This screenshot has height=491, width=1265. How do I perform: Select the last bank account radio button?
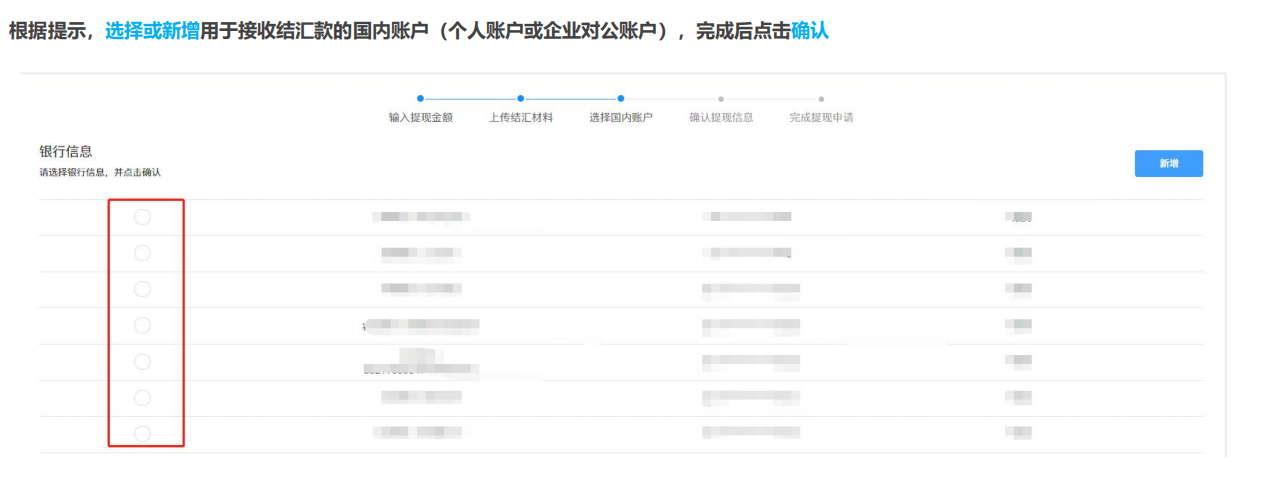pos(142,434)
